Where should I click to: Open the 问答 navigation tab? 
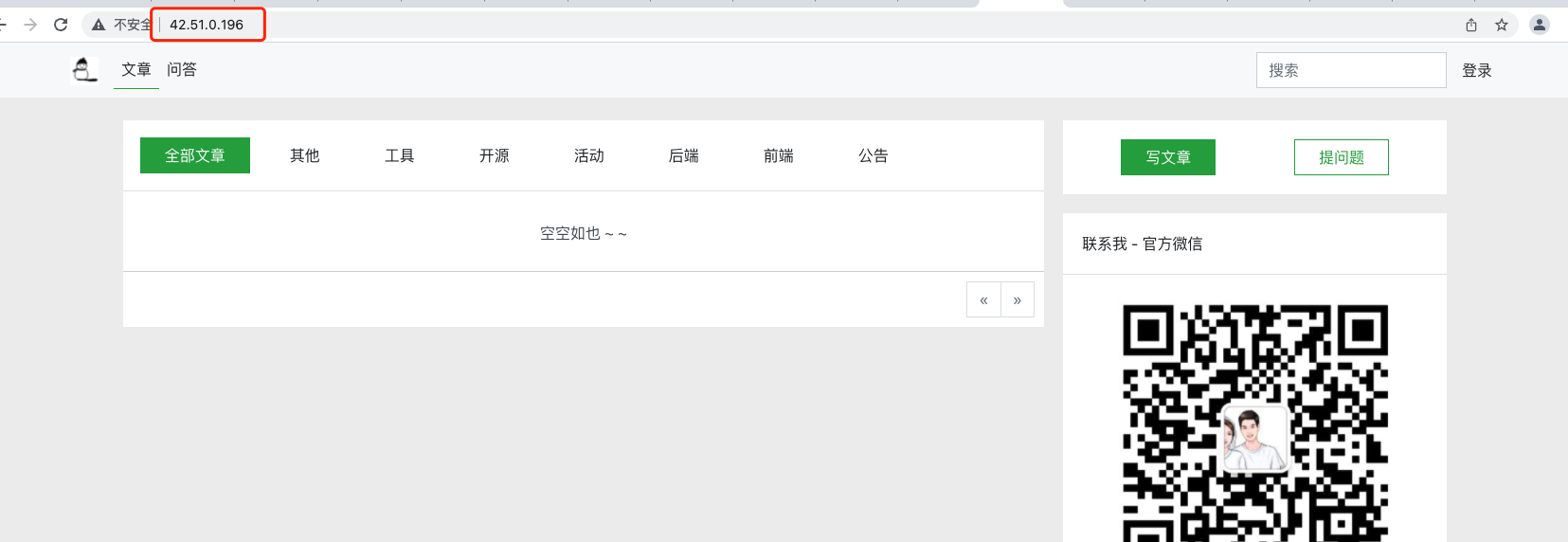[182, 69]
